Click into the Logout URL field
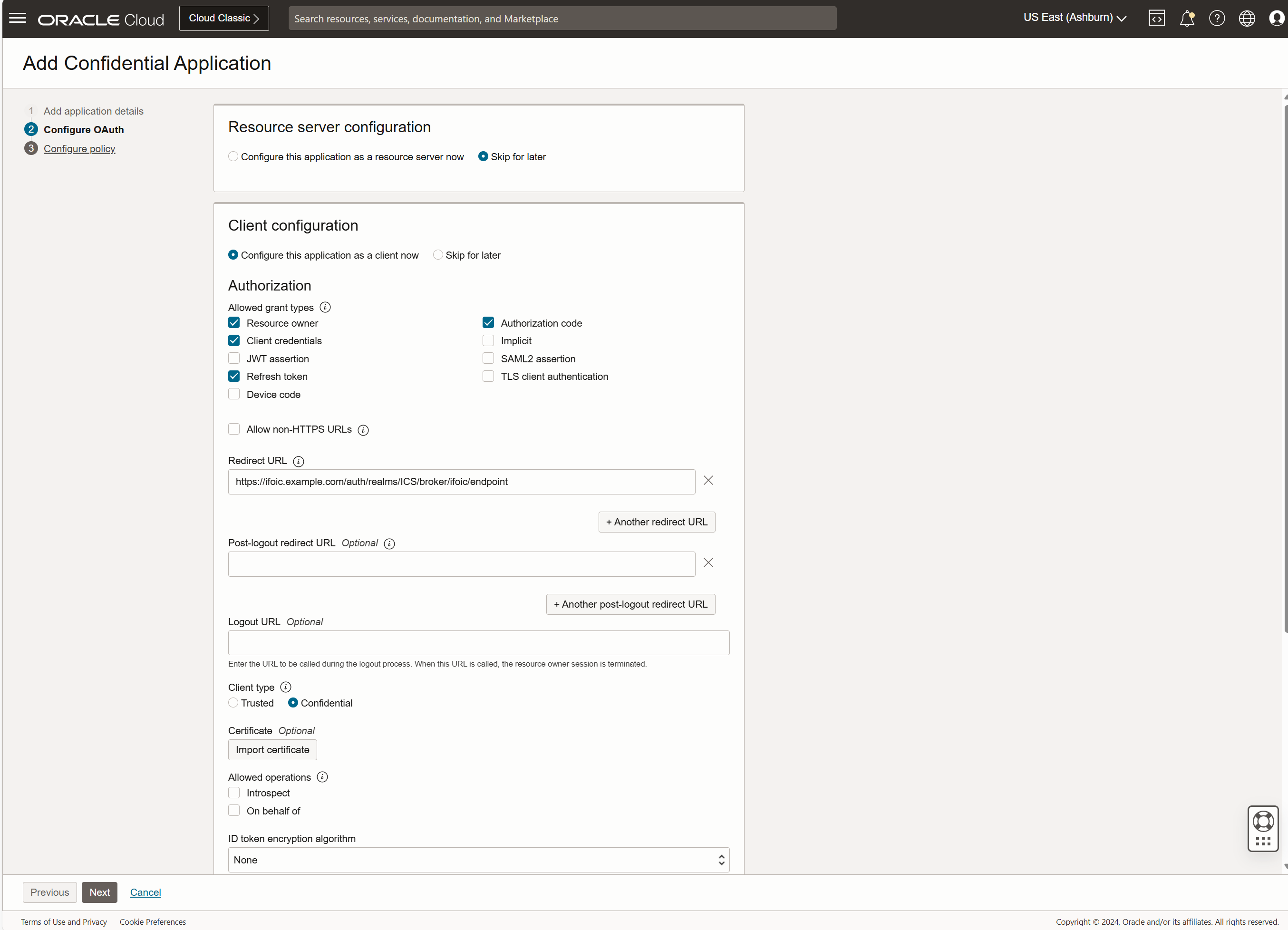This screenshot has height=930, width=1288. pos(478,643)
